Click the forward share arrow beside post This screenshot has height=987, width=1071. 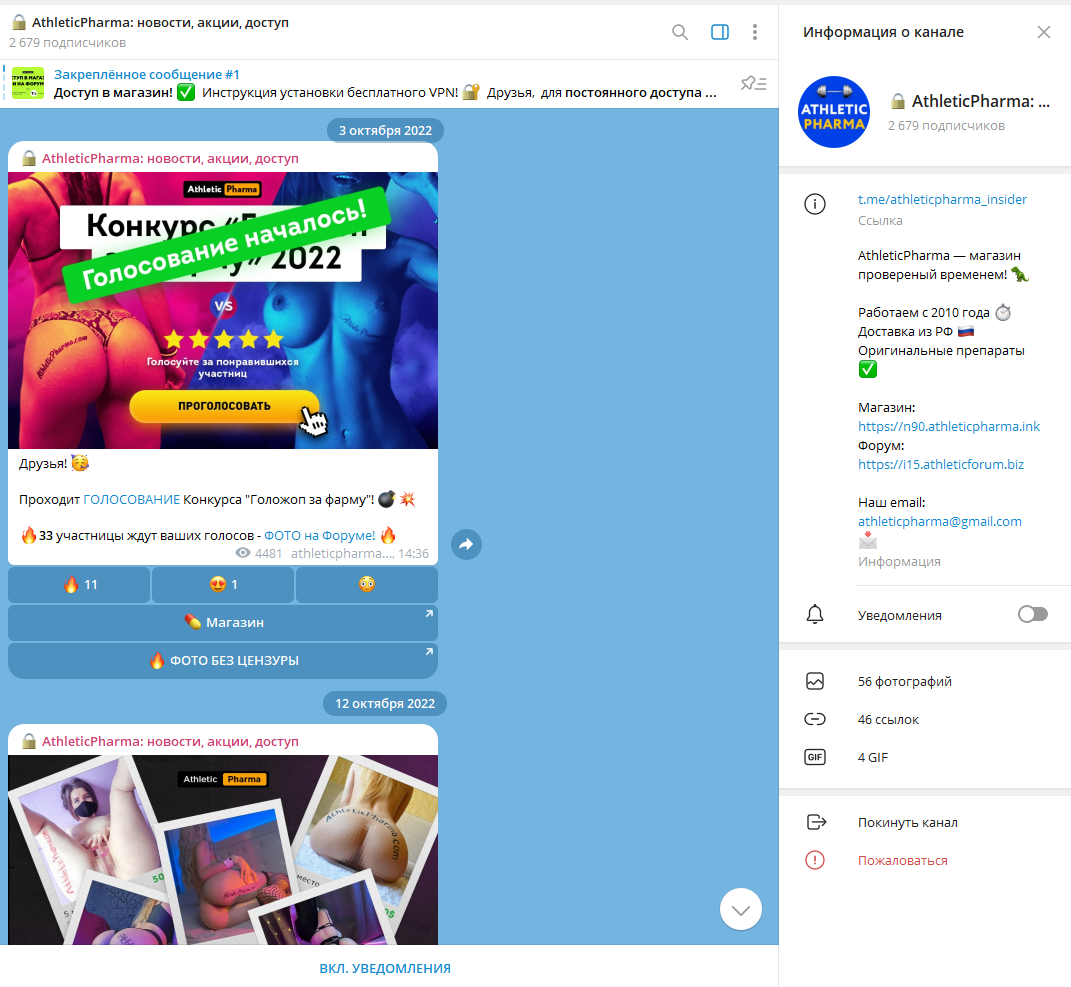coord(466,545)
